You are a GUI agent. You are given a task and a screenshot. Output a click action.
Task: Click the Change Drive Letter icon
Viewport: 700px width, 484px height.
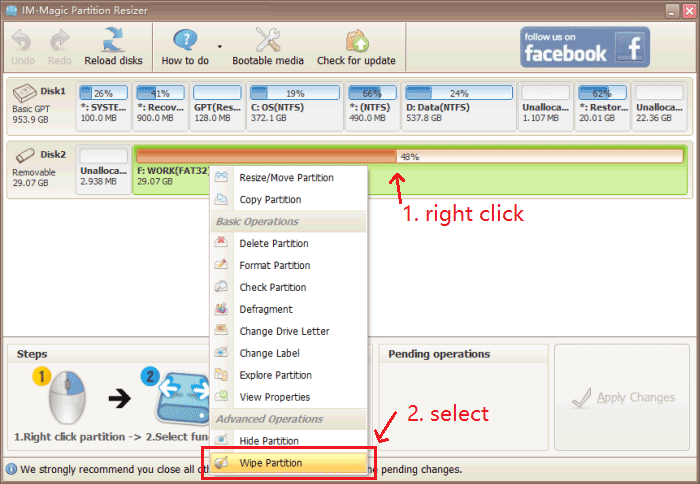[x=221, y=330]
